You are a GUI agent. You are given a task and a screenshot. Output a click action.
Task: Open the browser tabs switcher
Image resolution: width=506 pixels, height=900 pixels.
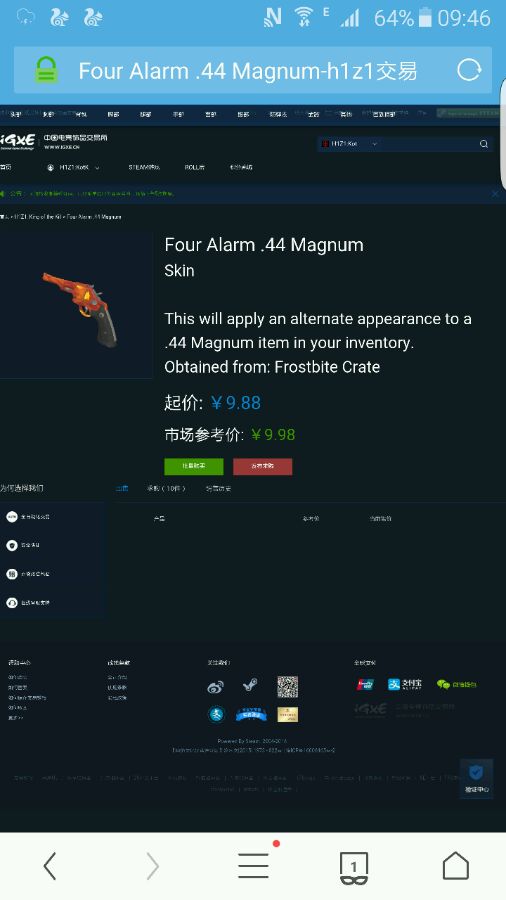tap(354, 868)
